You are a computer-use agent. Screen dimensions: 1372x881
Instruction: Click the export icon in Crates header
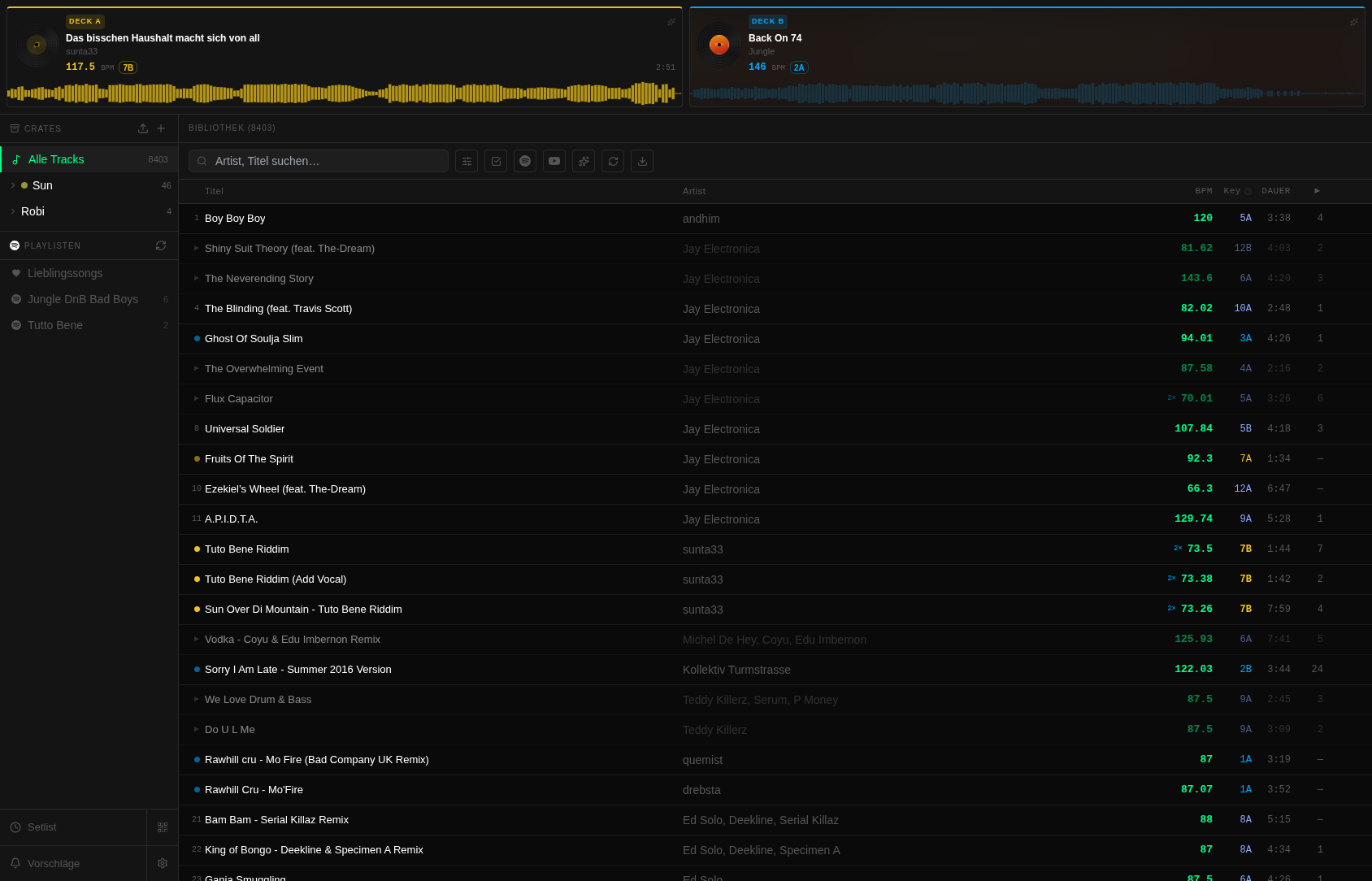click(x=143, y=128)
